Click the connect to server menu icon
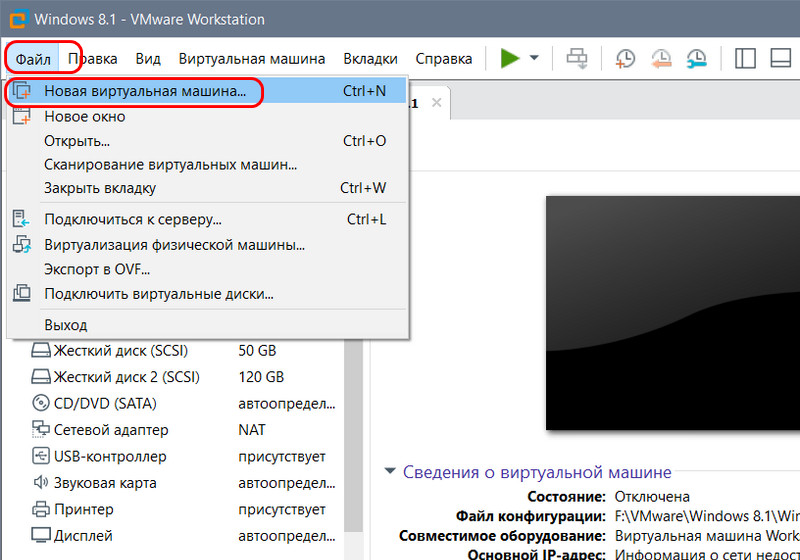Viewport: 800px width, 560px height. [21, 219]
